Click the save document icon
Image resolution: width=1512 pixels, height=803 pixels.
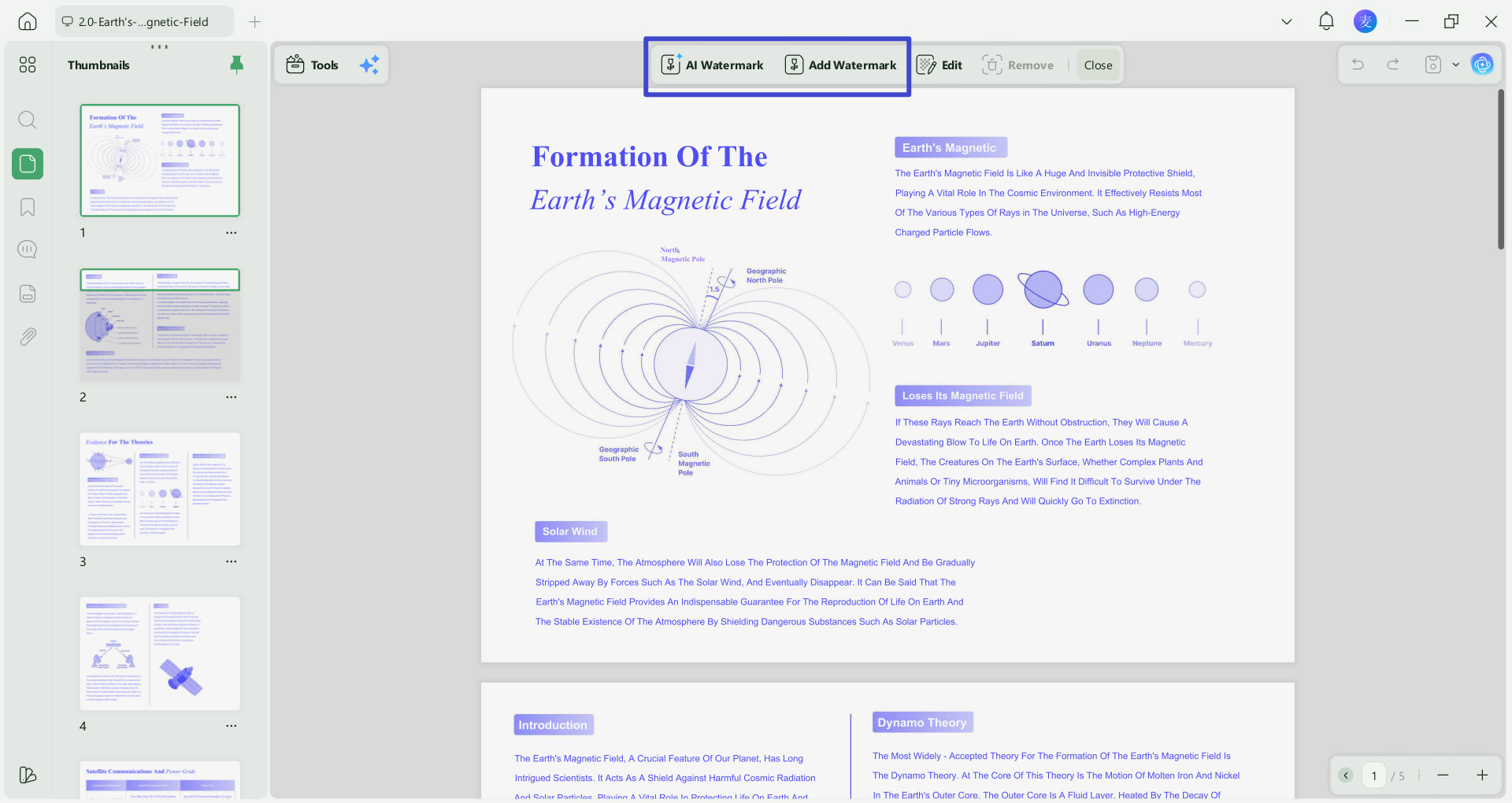(1433, 65)
